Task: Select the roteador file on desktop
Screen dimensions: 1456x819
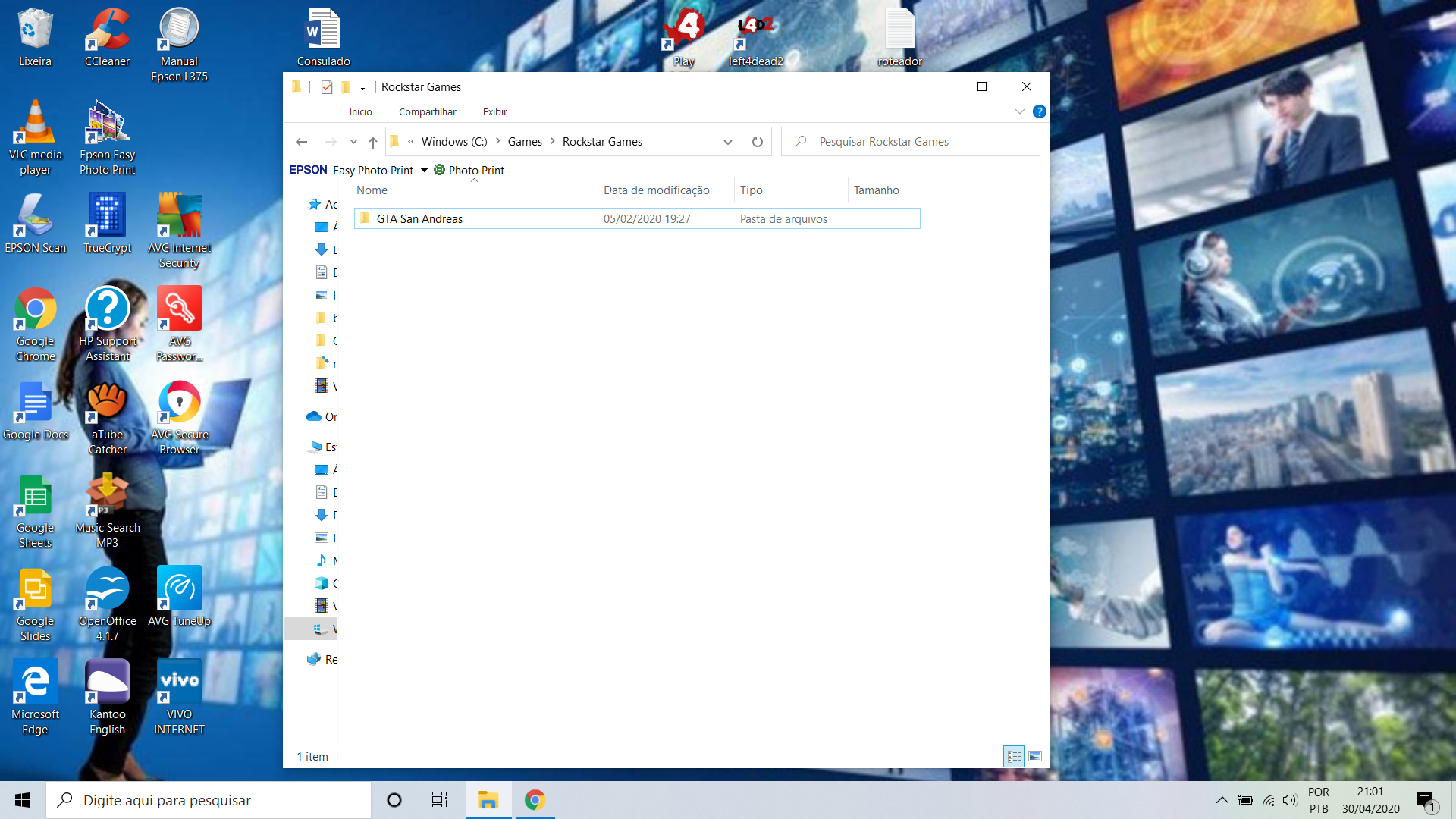Action: pyautogui.click(x=899, y=38)
